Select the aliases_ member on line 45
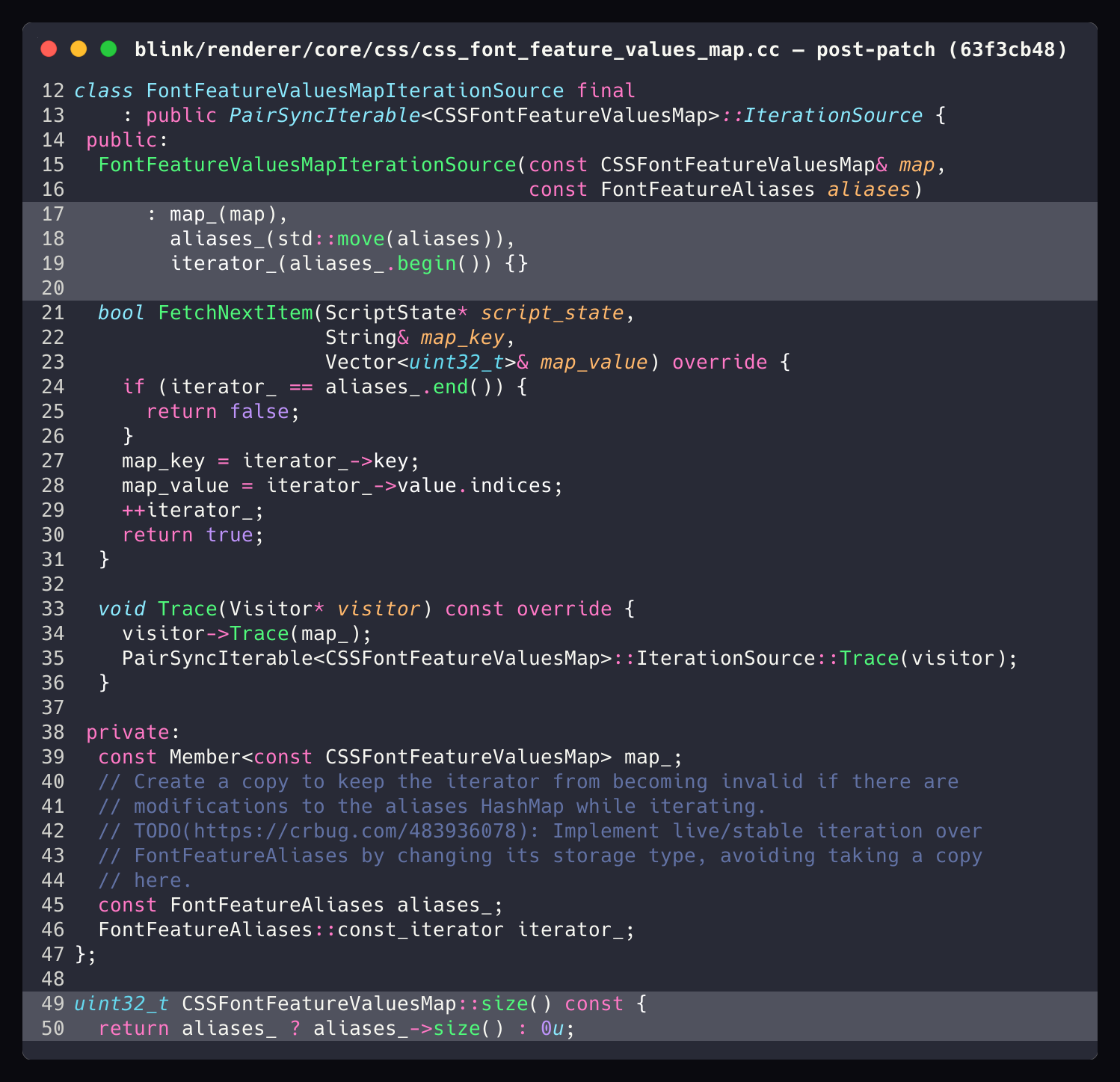The image size is (1120, 1082). click(x=444, y=905)
